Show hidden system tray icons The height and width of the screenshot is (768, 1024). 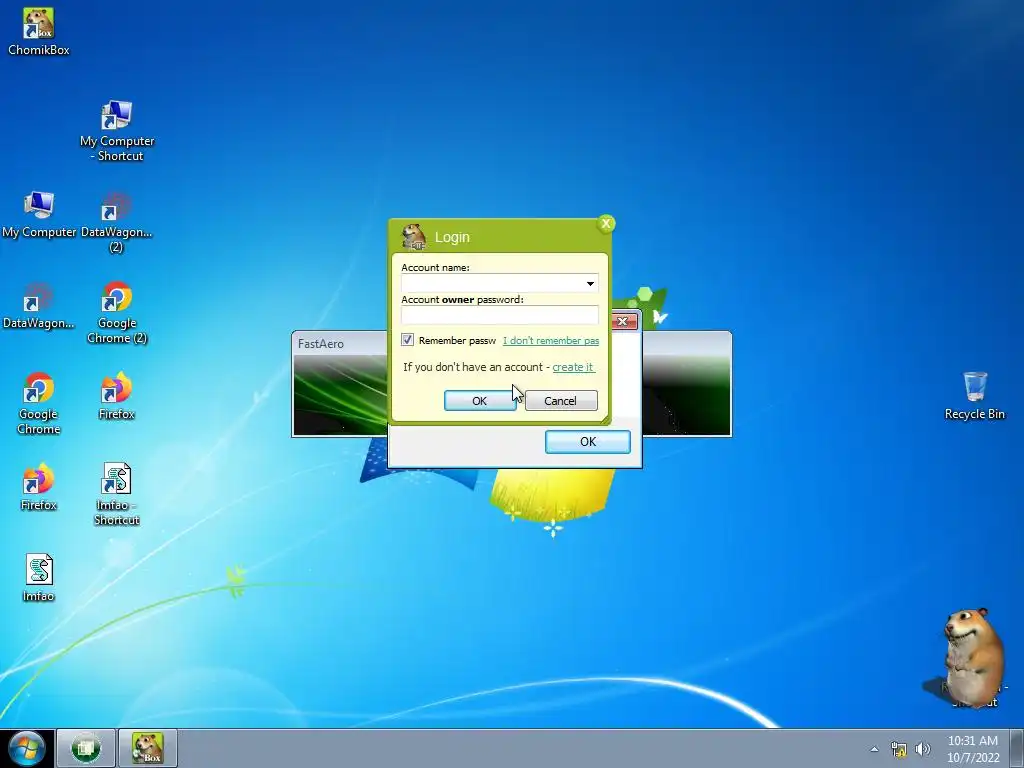pyautogui.click(x=874, y=749)
